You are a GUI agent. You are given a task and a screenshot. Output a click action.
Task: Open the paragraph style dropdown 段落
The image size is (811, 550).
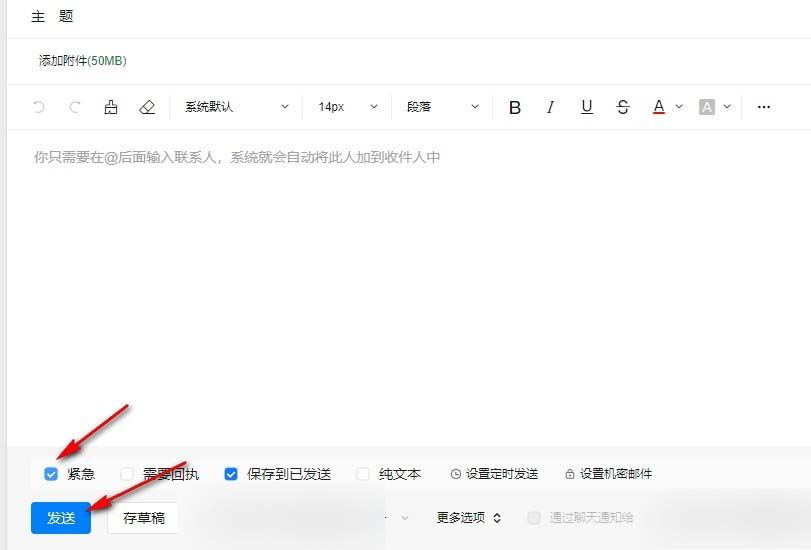pos(443,107)
